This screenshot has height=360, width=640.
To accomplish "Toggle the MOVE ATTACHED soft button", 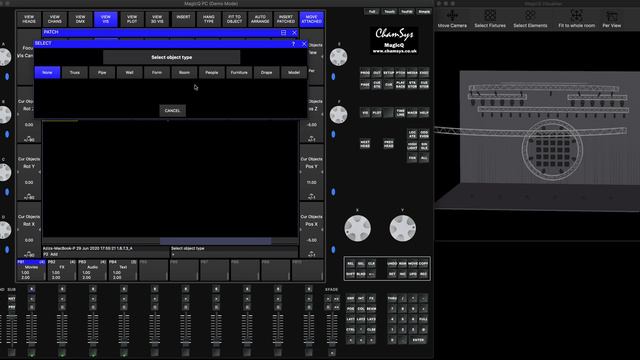I will pyautogui.click(x=311, y=19).
